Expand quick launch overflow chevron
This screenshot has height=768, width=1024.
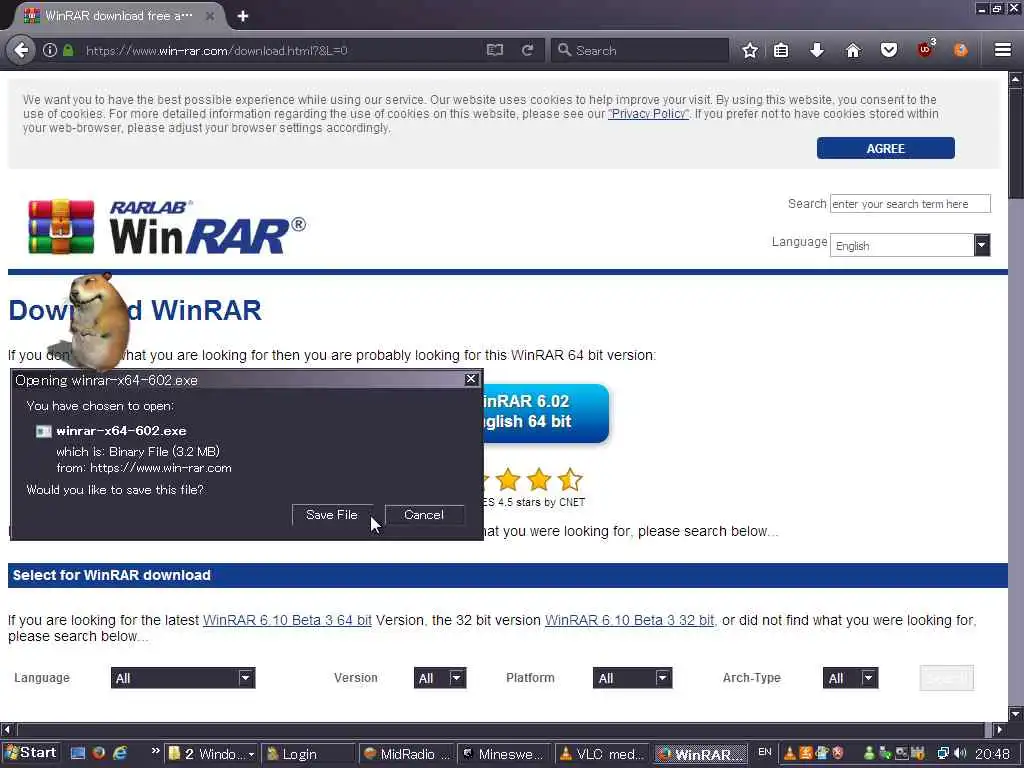155,751
